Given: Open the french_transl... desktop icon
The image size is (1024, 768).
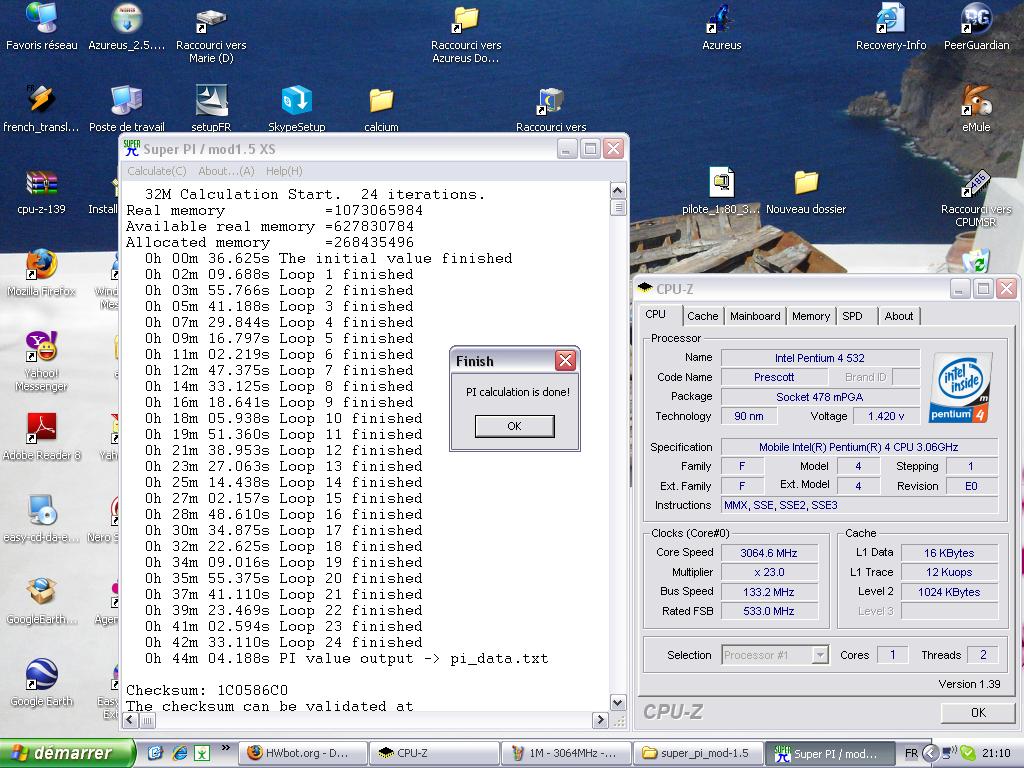Looking at the screenshot, I should (40, 108).
